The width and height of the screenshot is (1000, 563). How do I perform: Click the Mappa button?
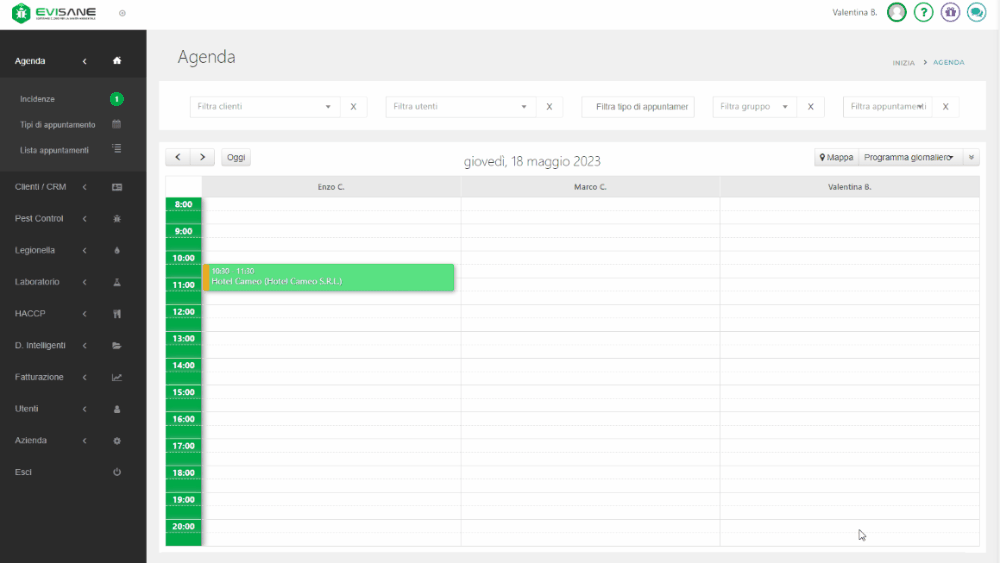tap(836, 158)
